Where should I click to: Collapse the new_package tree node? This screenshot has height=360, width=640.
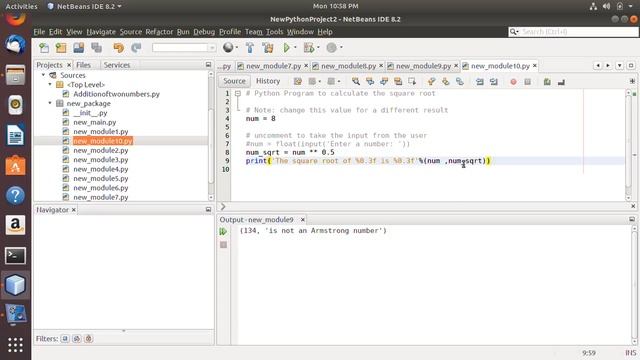click(x=50, y=103)
